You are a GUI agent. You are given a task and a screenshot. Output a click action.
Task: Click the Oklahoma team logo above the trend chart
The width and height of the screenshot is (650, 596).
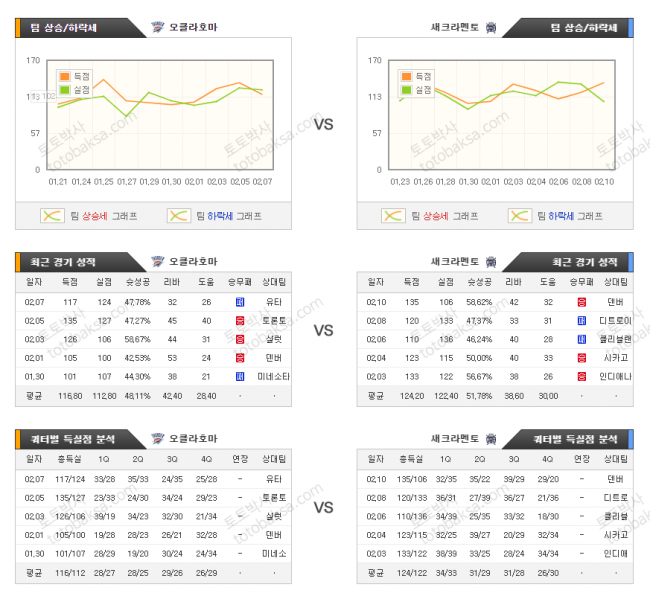[x=157, y=27]
